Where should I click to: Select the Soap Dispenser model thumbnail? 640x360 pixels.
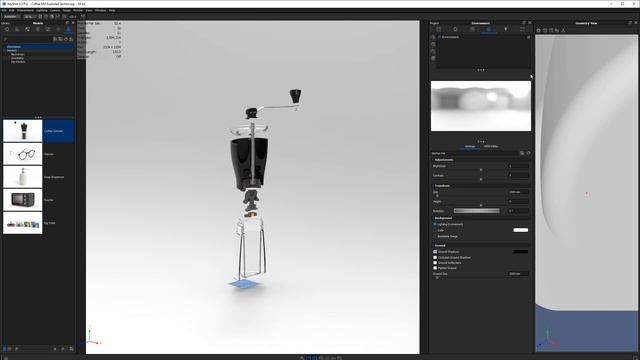coord(22,177)
